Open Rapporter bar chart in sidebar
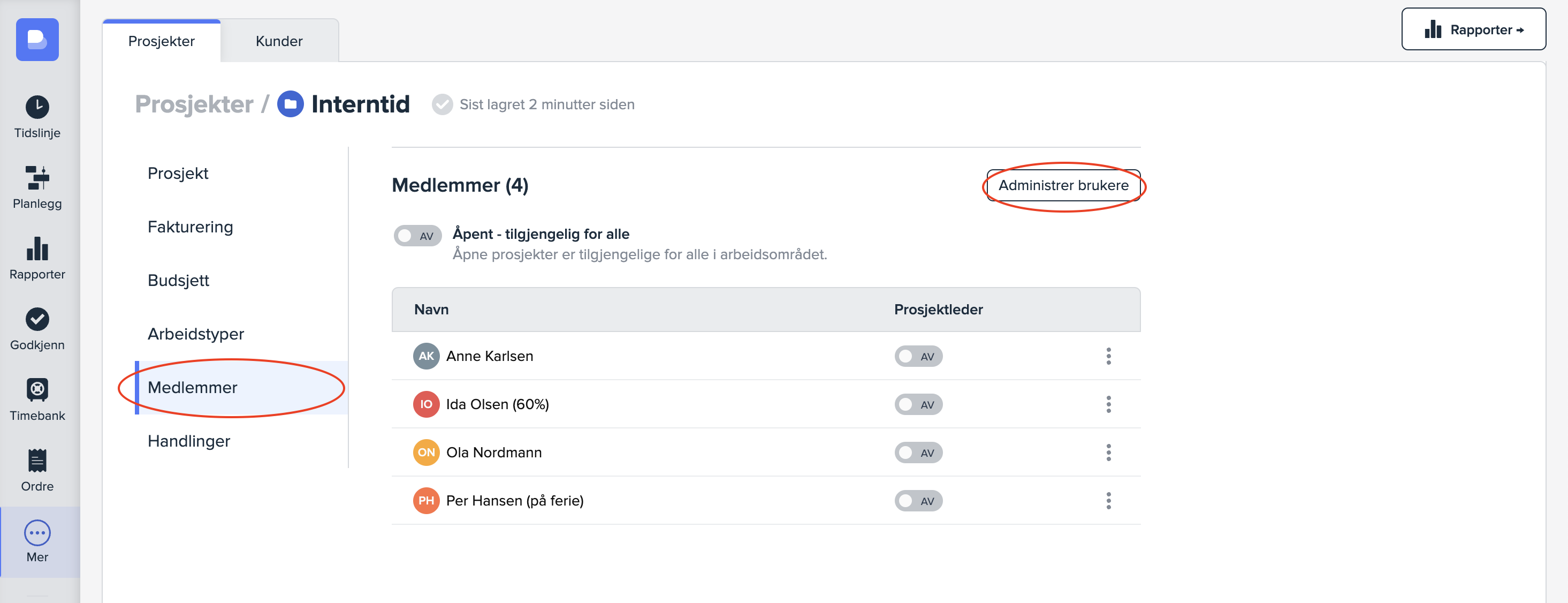 pos(37,248)
